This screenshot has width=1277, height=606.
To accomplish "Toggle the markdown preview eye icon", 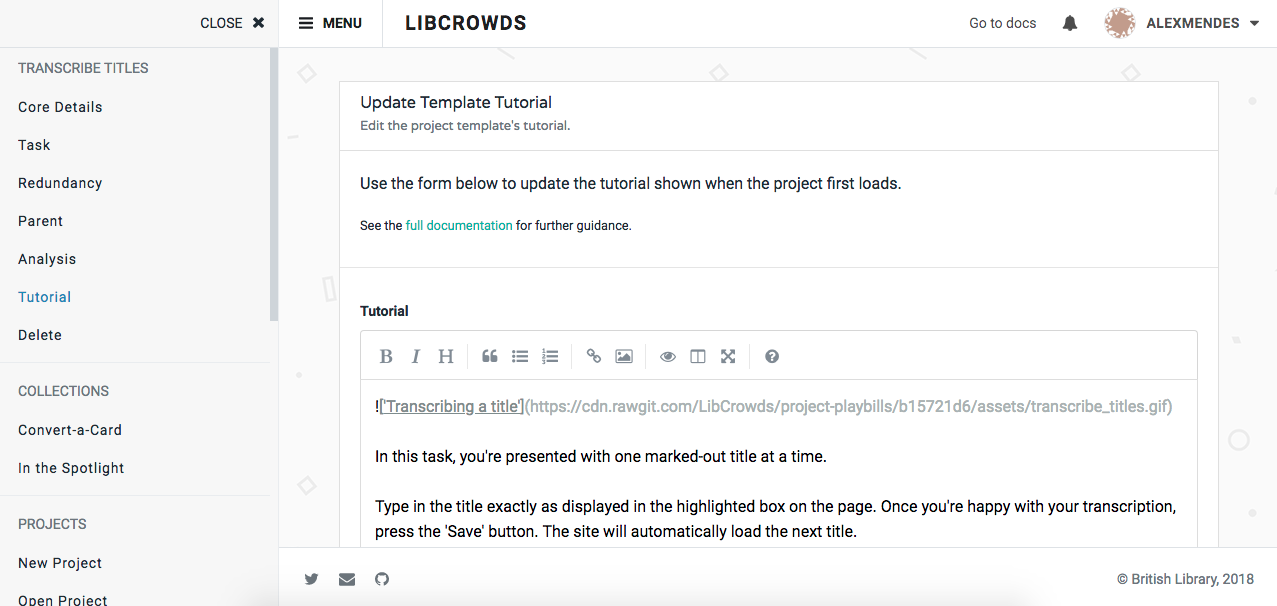I will point(667,356).
